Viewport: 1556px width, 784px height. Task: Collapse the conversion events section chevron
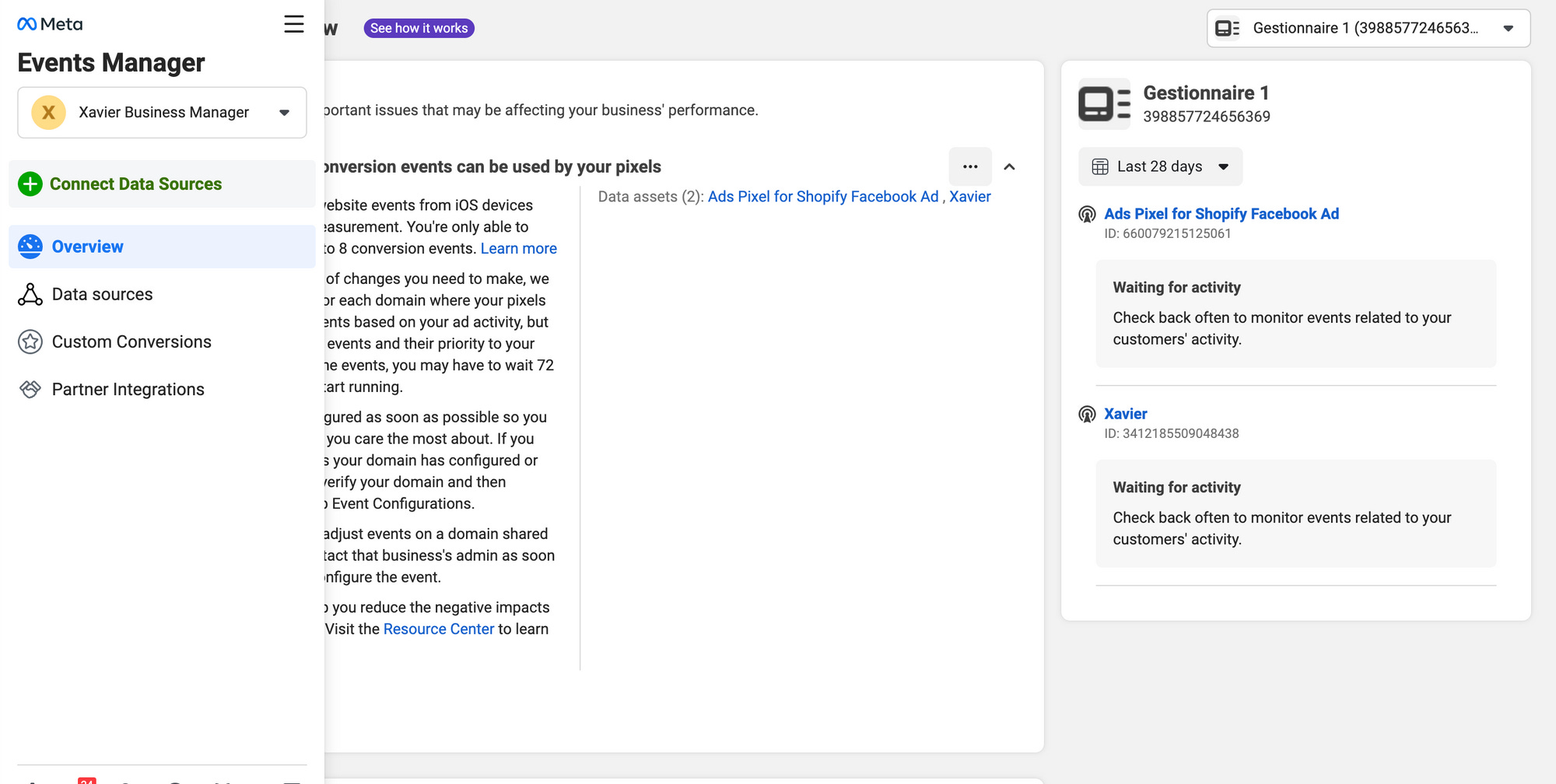tap(1009, 166)
